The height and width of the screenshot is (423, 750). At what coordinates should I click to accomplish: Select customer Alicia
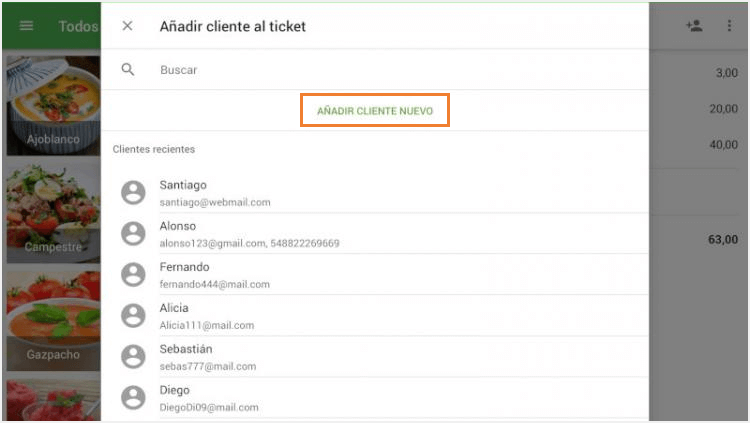pyautogui.click(x=375, y=316)
